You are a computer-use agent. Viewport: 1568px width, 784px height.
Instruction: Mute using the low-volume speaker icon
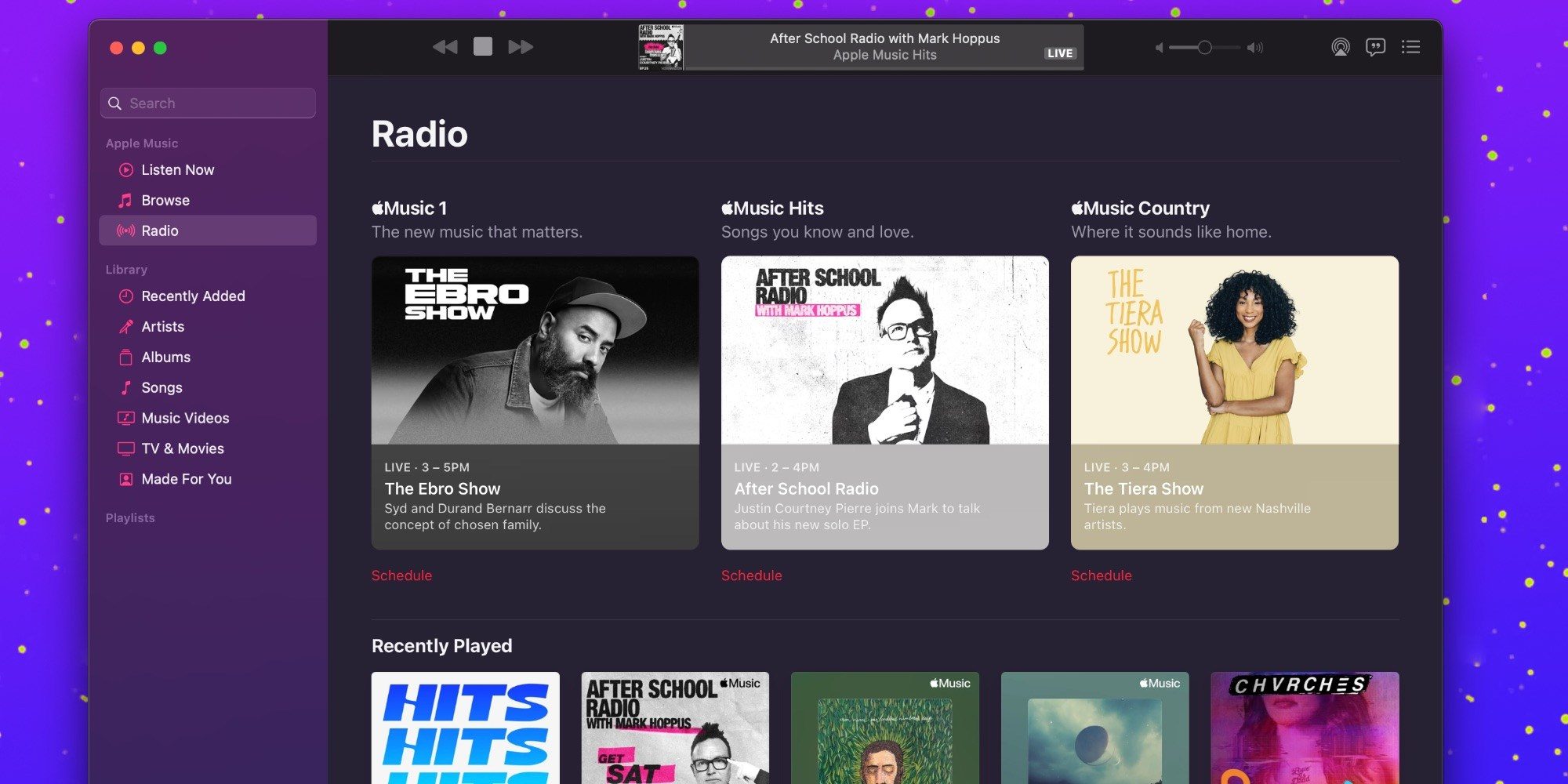(x=1159, y=48)
